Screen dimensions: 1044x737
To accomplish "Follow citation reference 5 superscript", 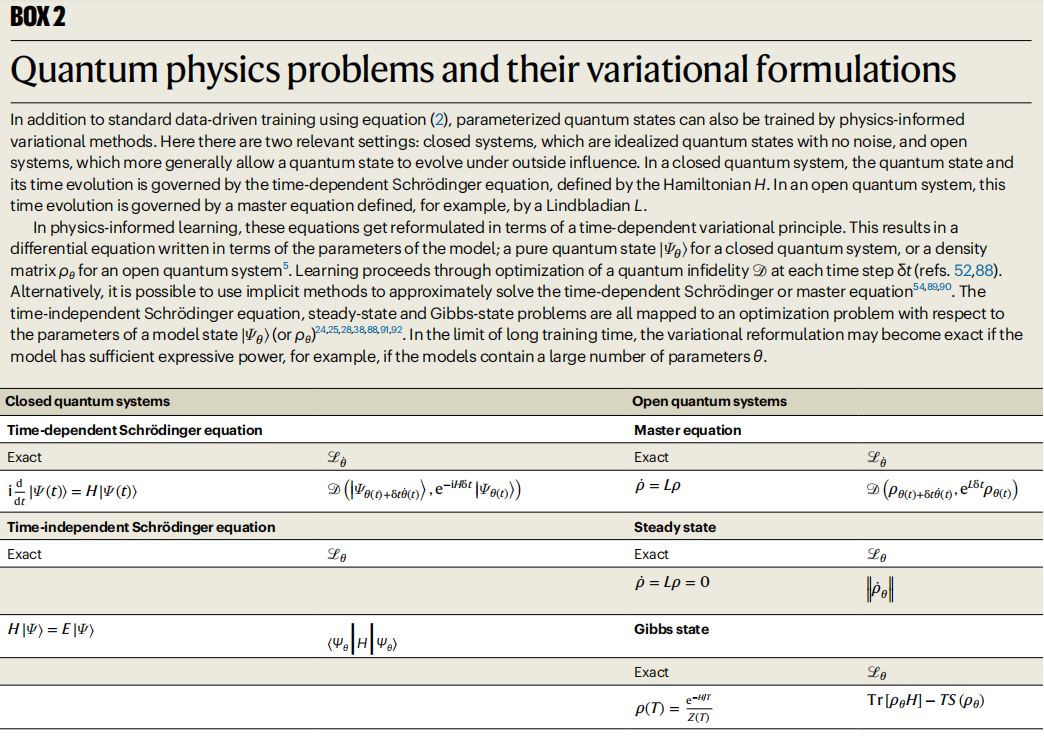I will point(286,266).
